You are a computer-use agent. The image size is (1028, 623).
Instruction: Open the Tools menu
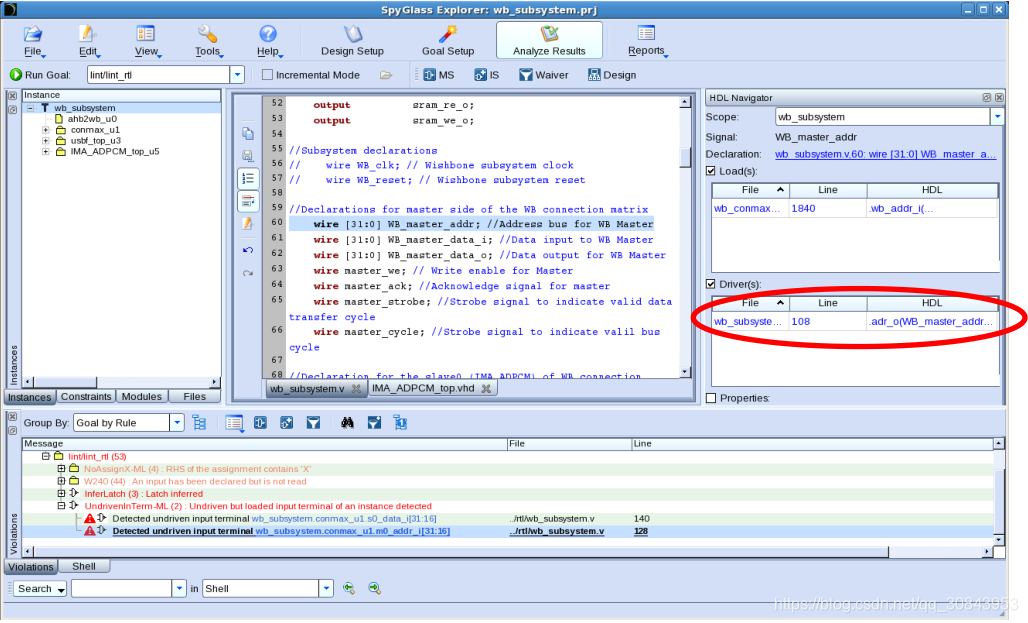208,41
